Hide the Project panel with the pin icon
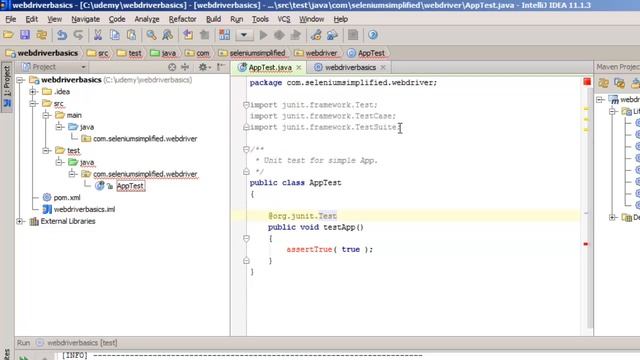 click(x=221, y=67)
